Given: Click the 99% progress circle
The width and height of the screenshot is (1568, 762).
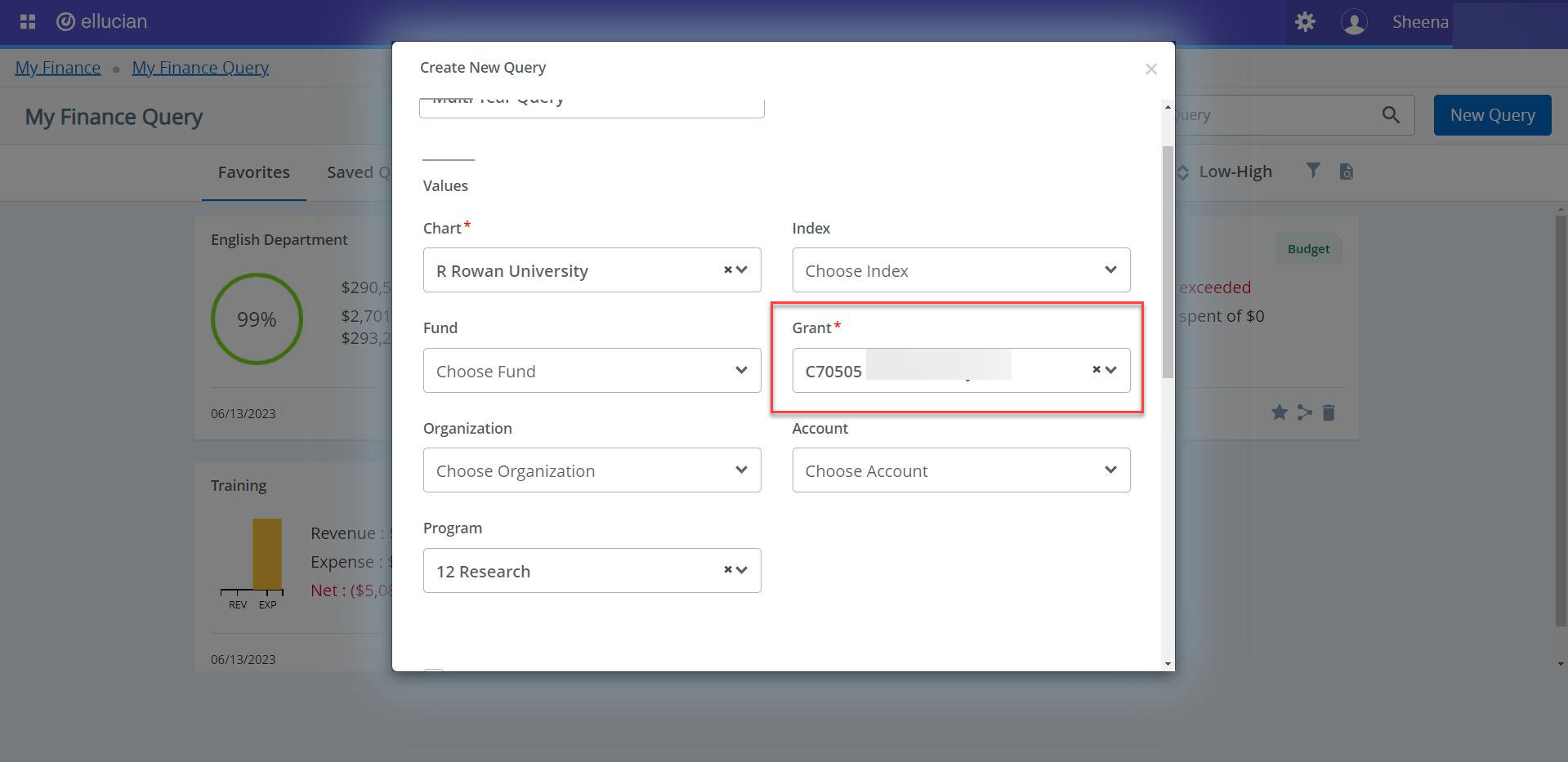Looking at the screenshot, I should 257,319.
